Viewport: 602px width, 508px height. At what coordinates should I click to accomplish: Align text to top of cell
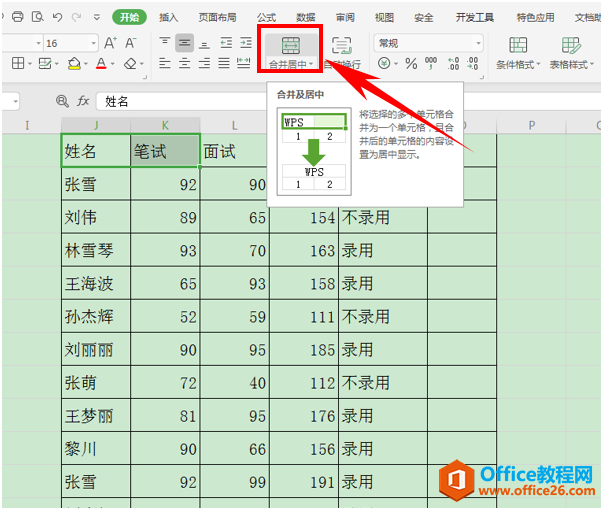(165, 43)
